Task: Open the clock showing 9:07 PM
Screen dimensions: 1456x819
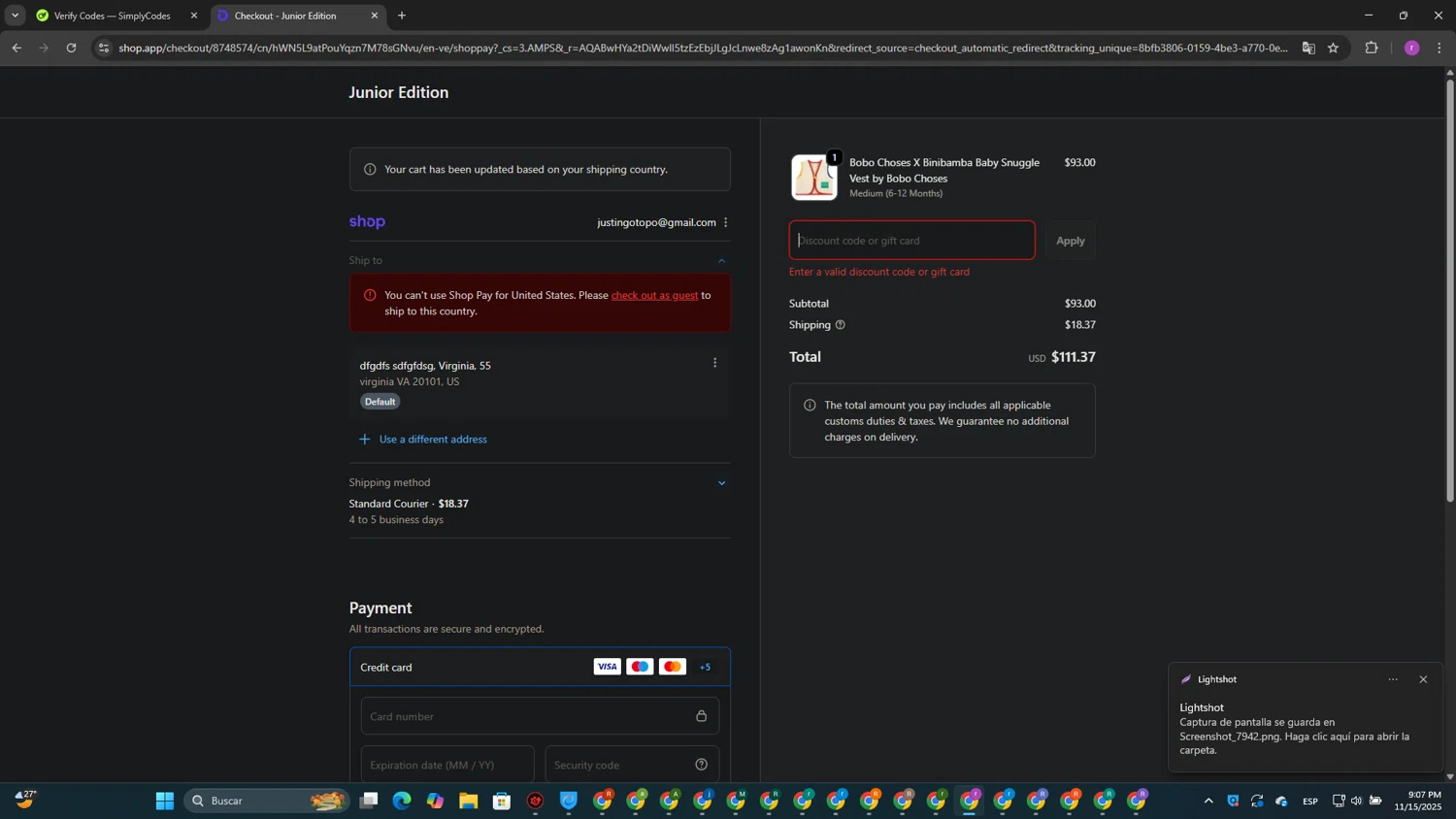Action: (x=1418, y=801)
